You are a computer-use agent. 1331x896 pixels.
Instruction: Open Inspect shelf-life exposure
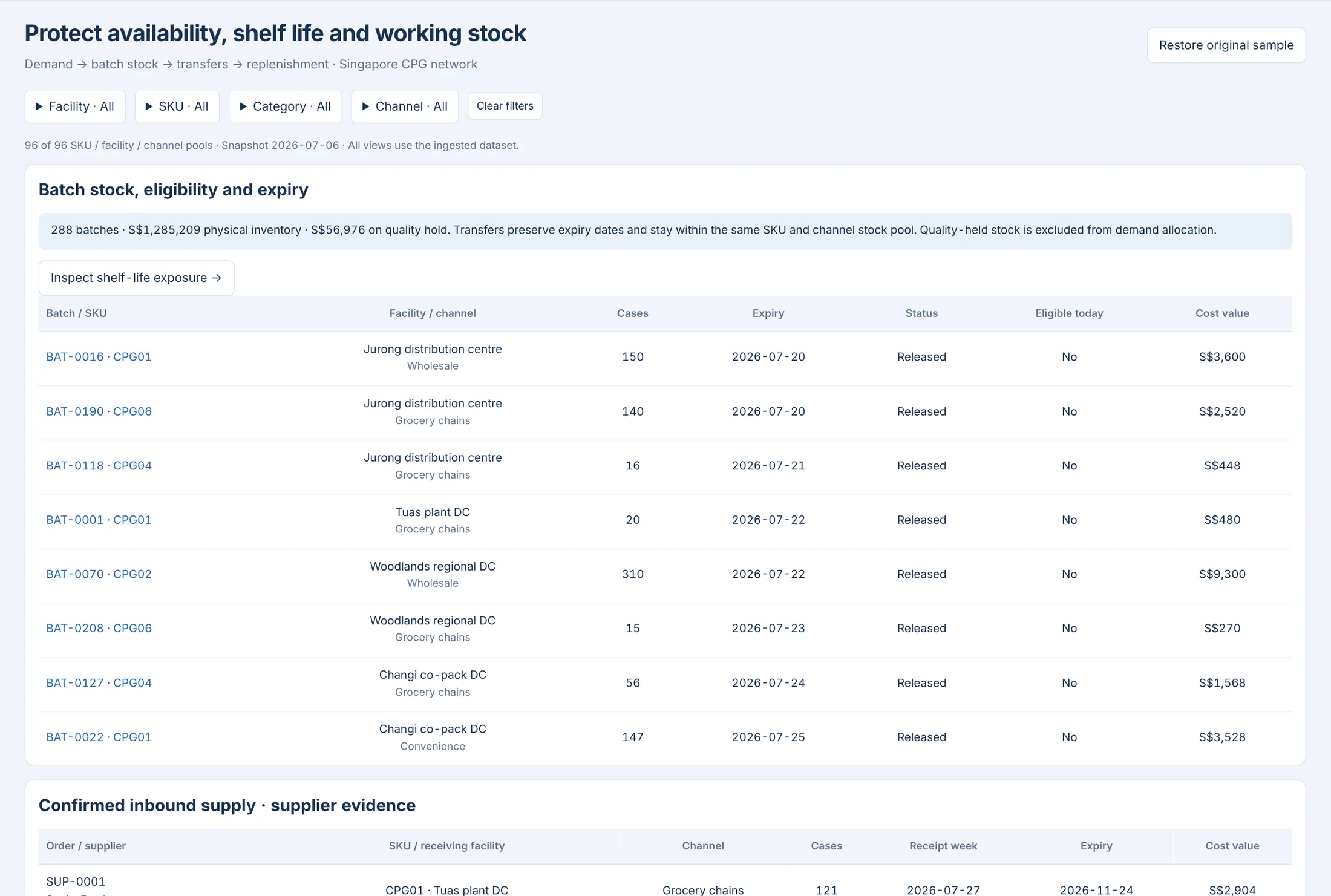(x=136, y=278)
